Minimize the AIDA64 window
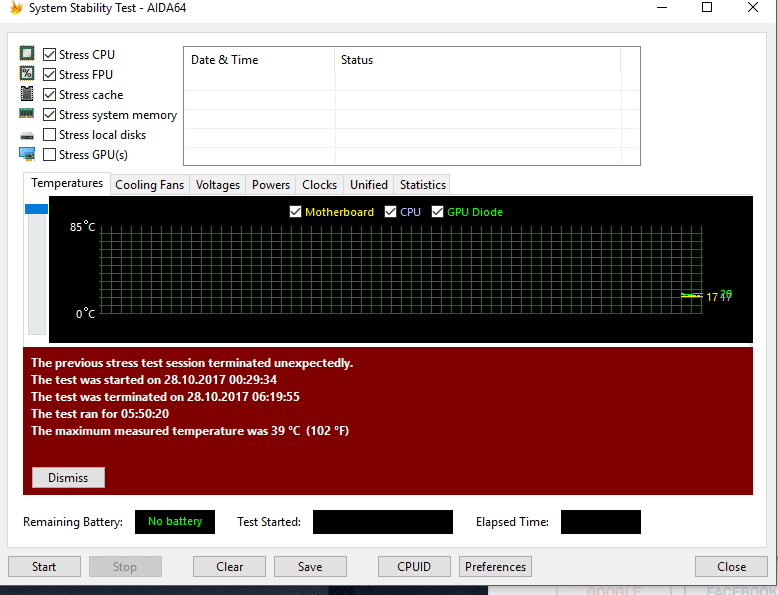778x595 pixels. click(x=661, y=7)
